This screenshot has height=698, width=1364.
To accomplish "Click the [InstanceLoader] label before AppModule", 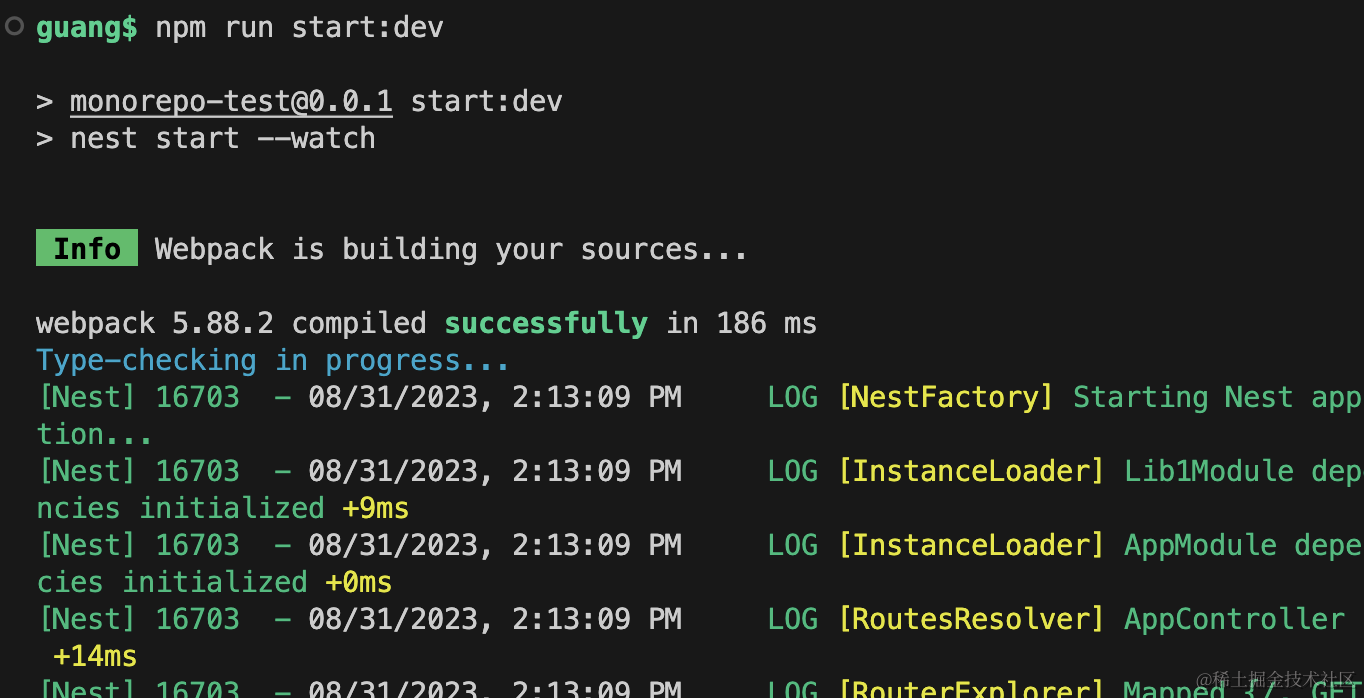I will tap(971, 545).
